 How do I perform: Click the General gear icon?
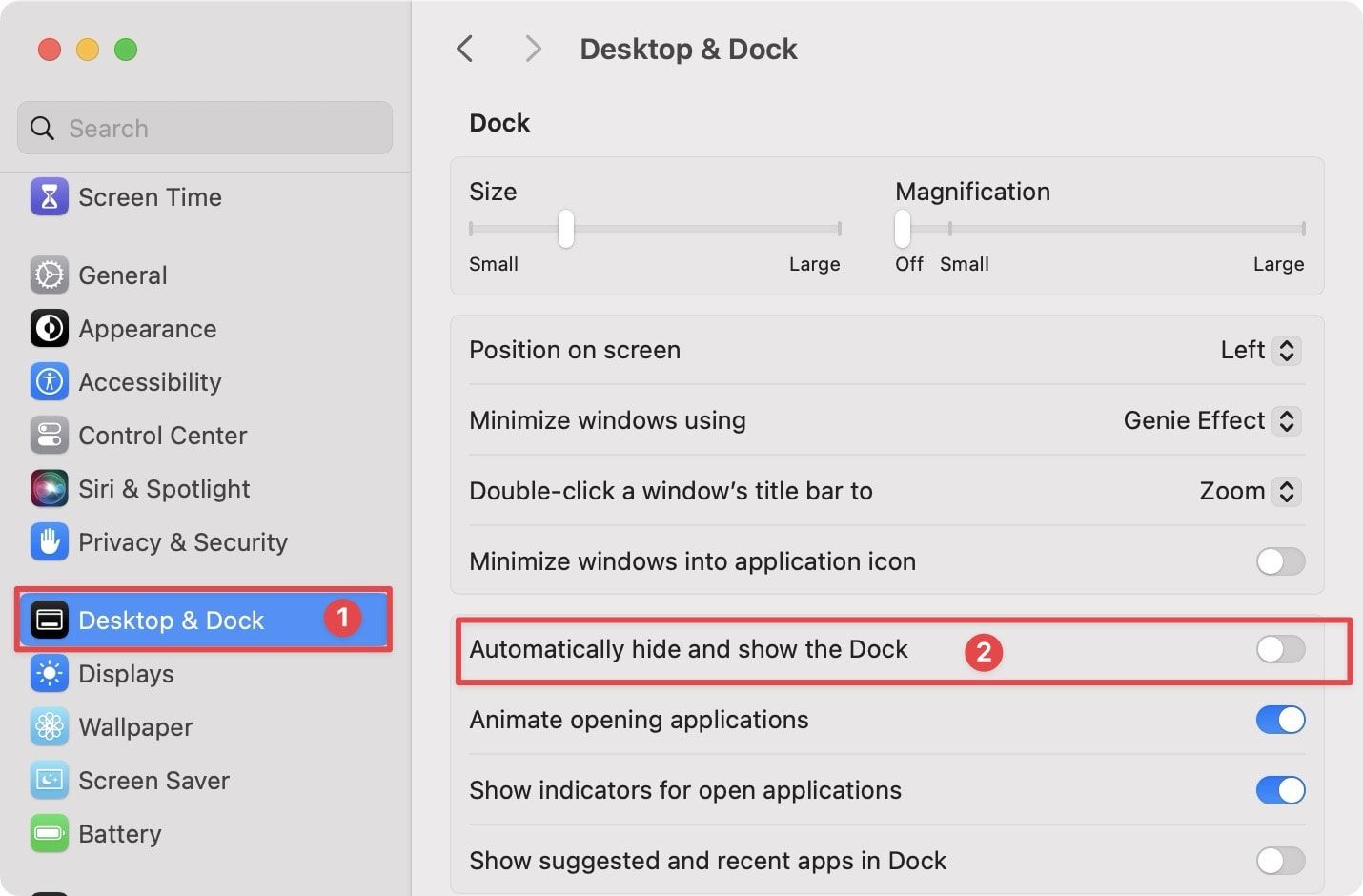coord(49,275)
